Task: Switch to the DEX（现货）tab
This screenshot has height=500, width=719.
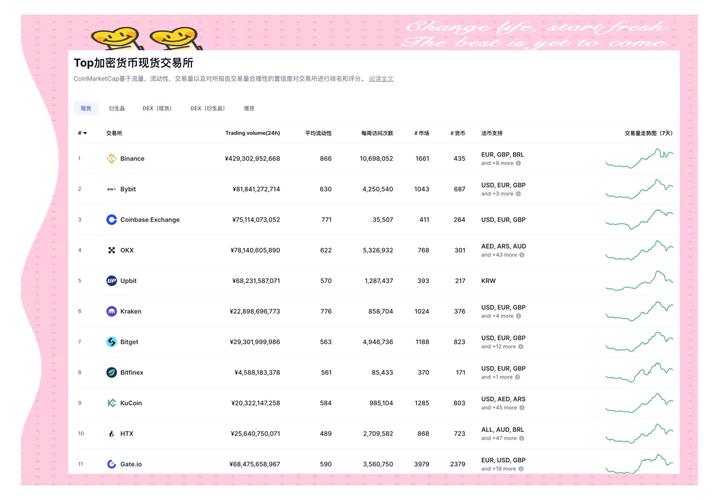Action: [x=156, y=108]
